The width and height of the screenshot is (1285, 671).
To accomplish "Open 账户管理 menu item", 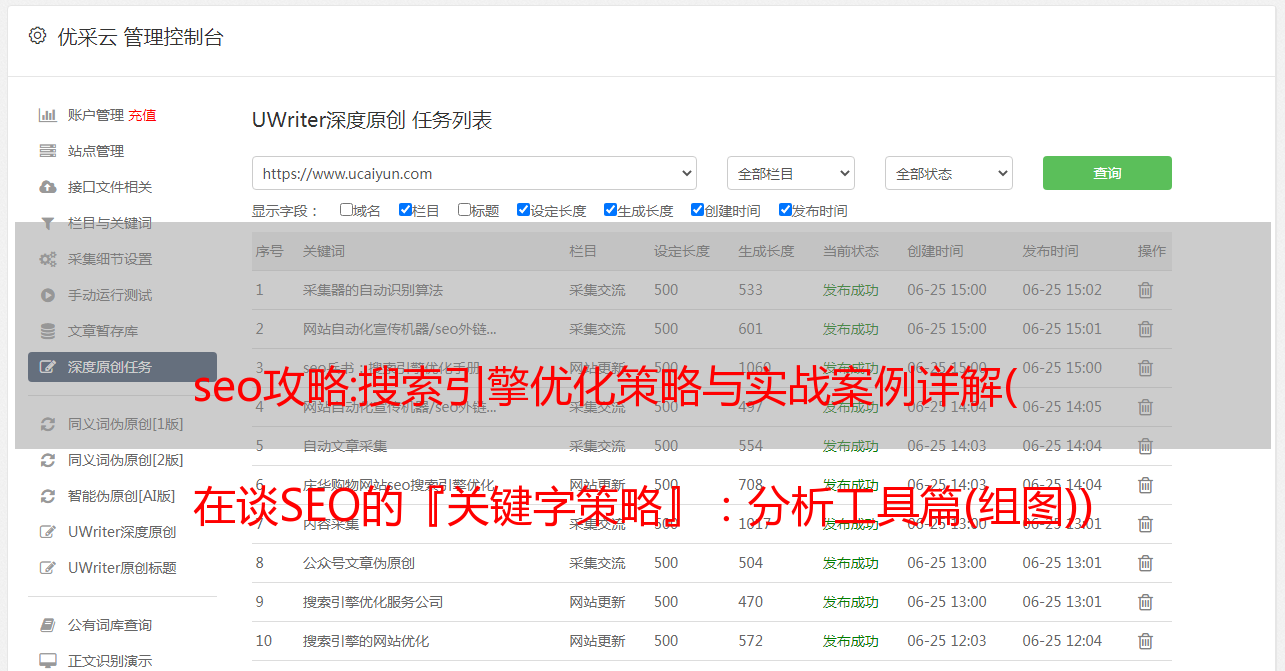I will click(96, 115).
